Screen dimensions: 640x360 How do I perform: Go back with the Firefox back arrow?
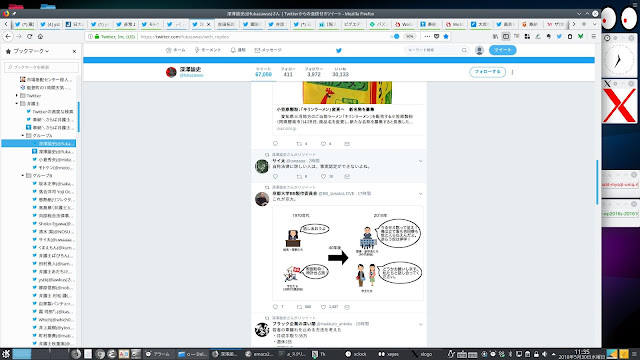click(x=8, y=36)
